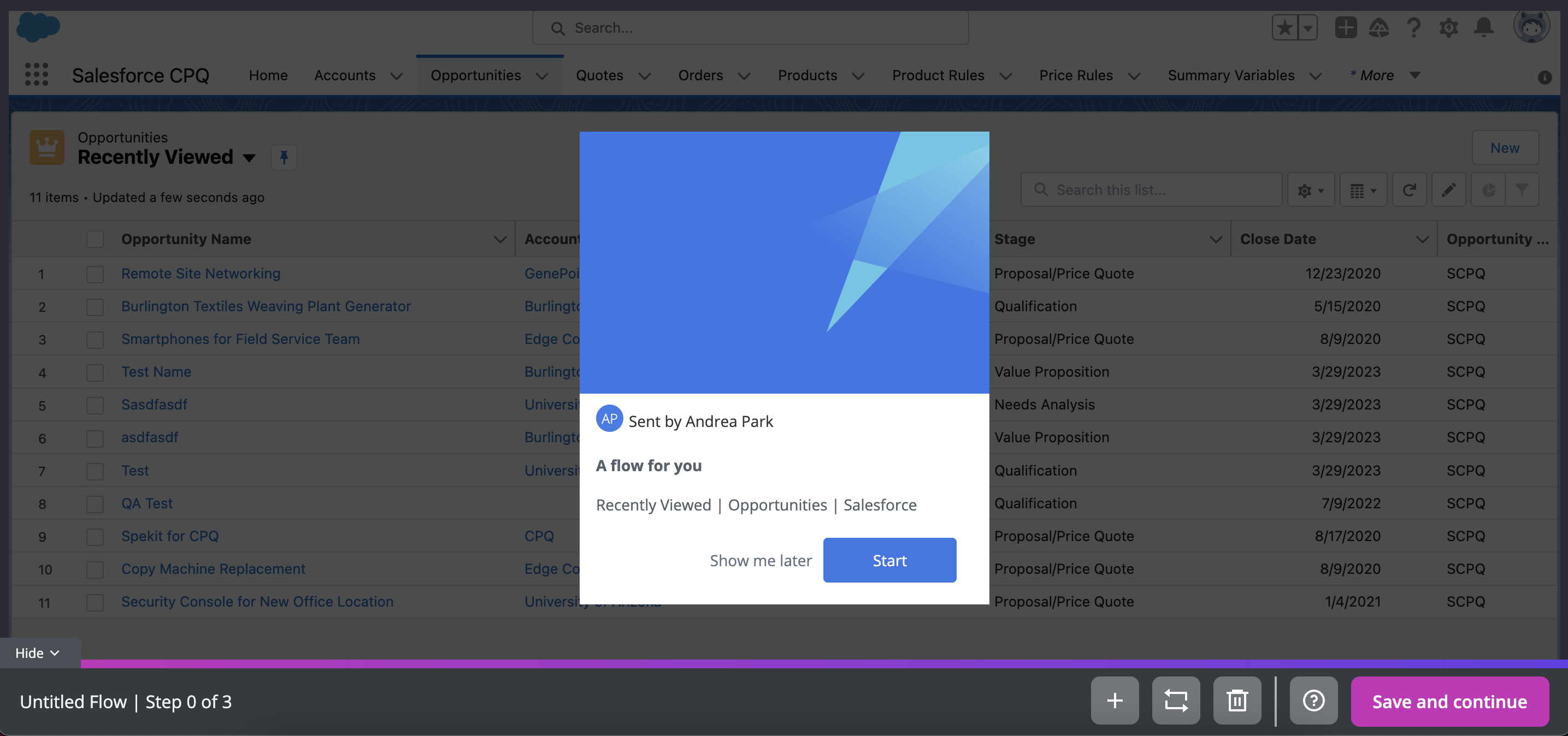The image size is (1568, 736).
Task: Open the Copy Machine Replacement opportunity
Action: pos(213,569)
